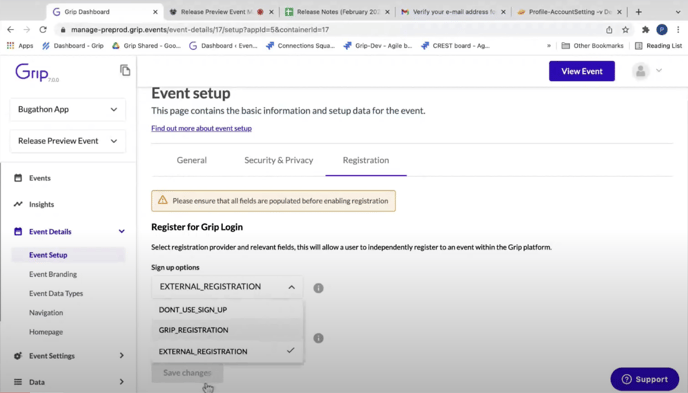
Task: Click the user avatar icon in the header
Action: coord(641,71)
